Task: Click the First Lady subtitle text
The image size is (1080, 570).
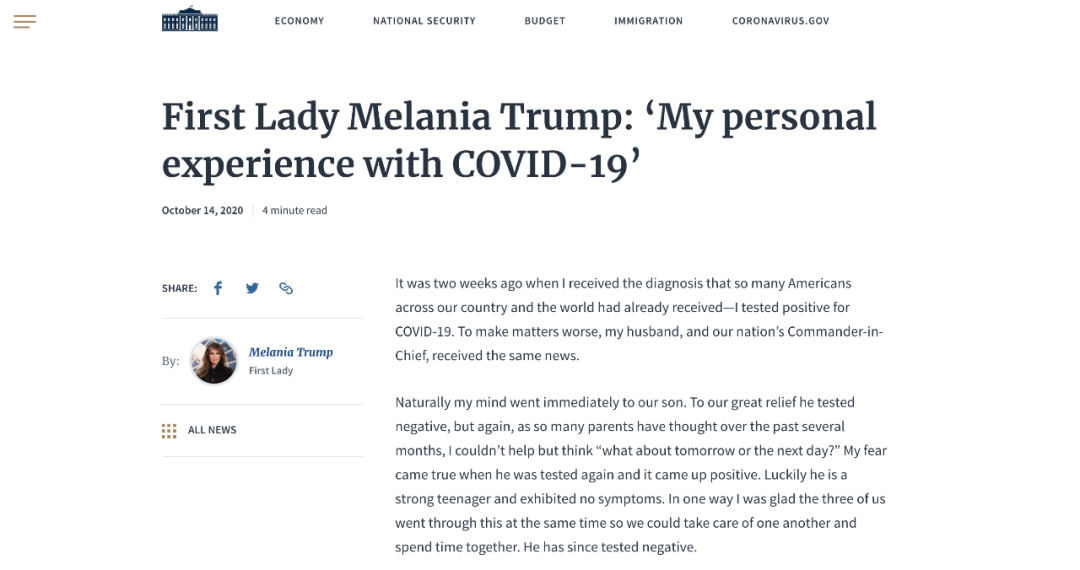Action: click(271, 370)
